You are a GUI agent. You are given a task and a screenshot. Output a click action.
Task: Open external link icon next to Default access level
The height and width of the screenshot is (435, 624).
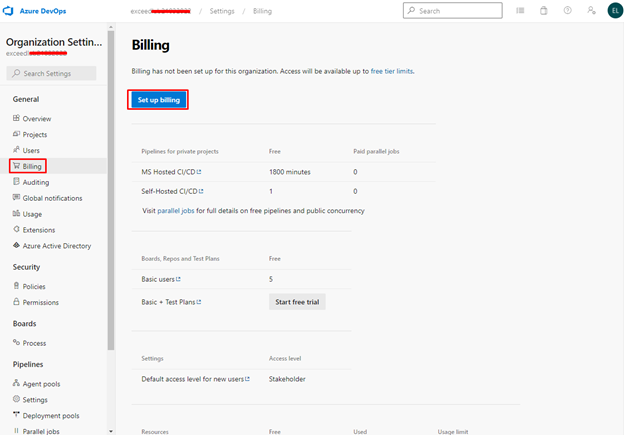click(248, 379)
